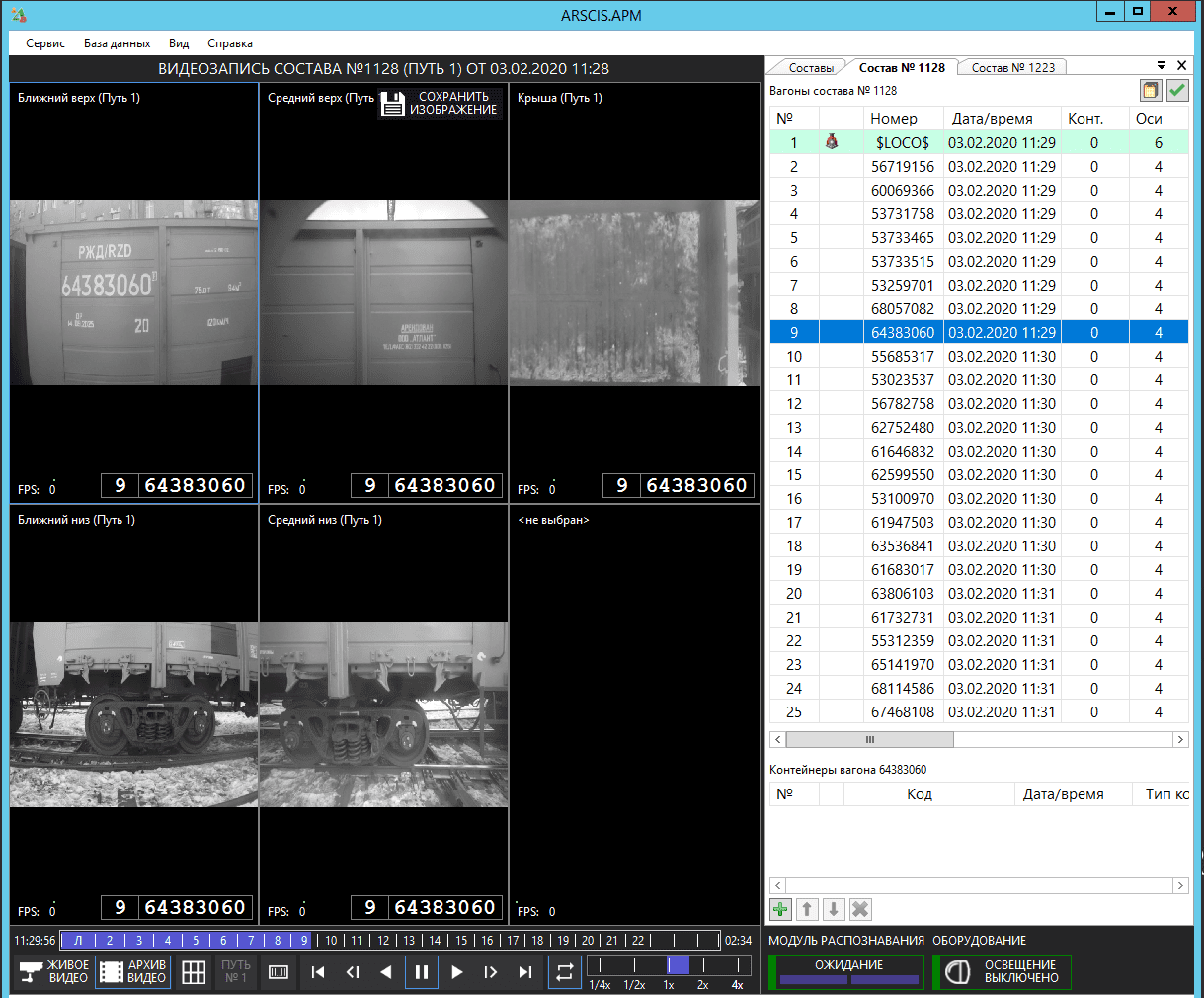The width and height of the screenshot is (1204, 998).
Task: Set playback speed slider to 2x
Action: pos(703,965)
